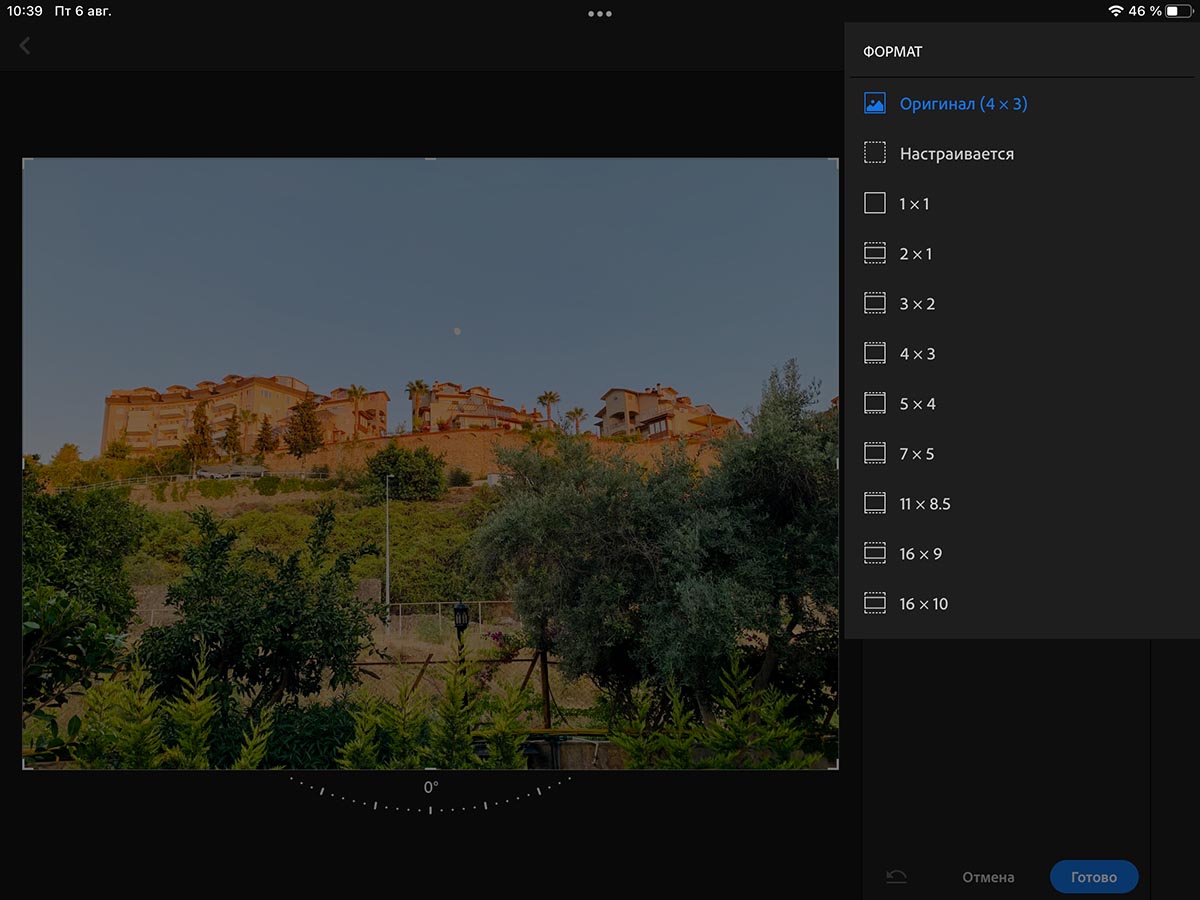The image size is (1200, 900).
Task: Tap the back arrow icon
Action: (x=25, y=46)
